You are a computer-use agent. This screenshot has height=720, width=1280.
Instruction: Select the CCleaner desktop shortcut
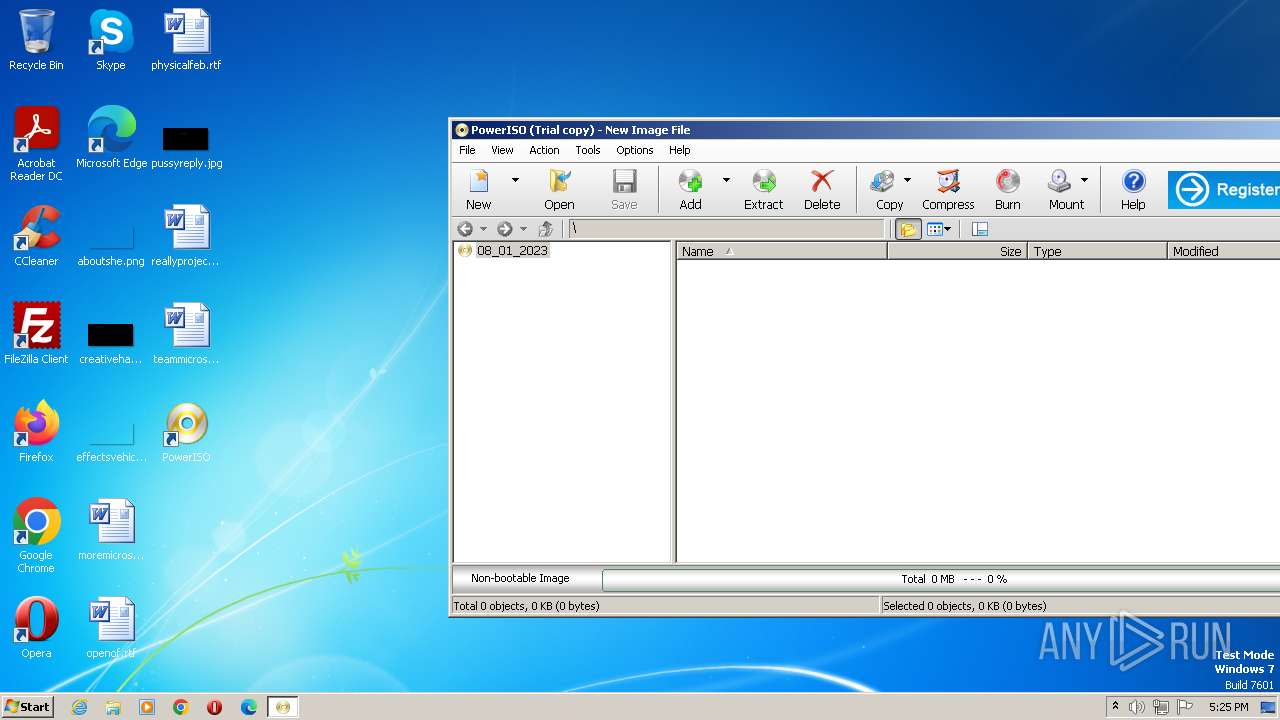click(36, 236)
